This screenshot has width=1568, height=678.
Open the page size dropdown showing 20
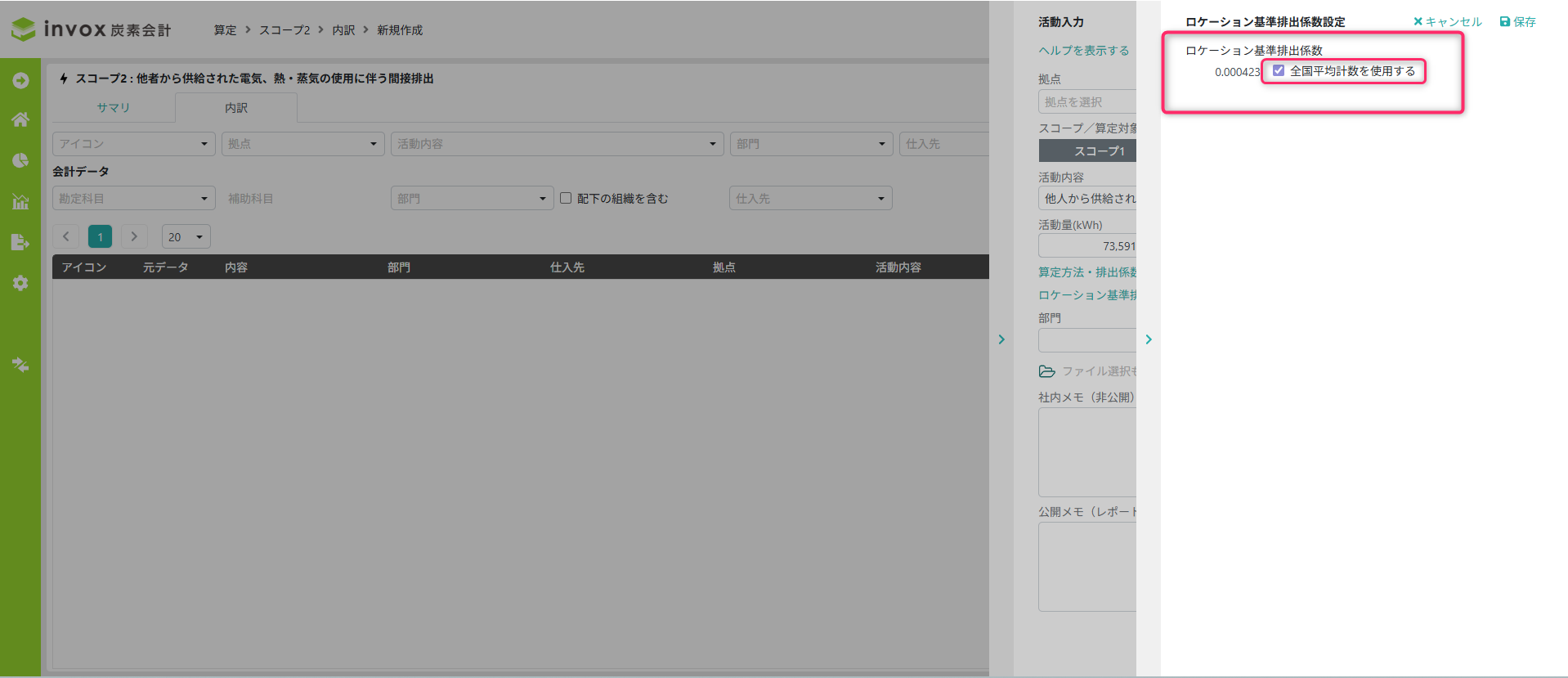[186, 237]
